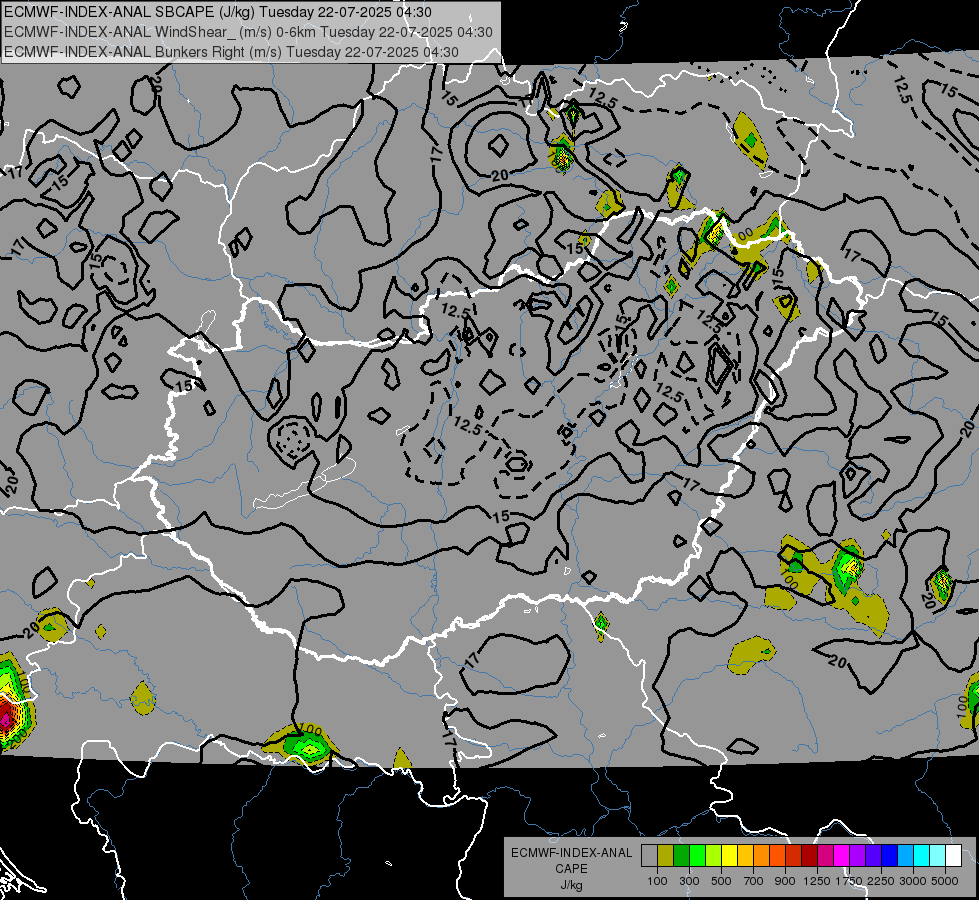
Task: Click the J/kg unit label in legend
Action: (x=571, y=885)
